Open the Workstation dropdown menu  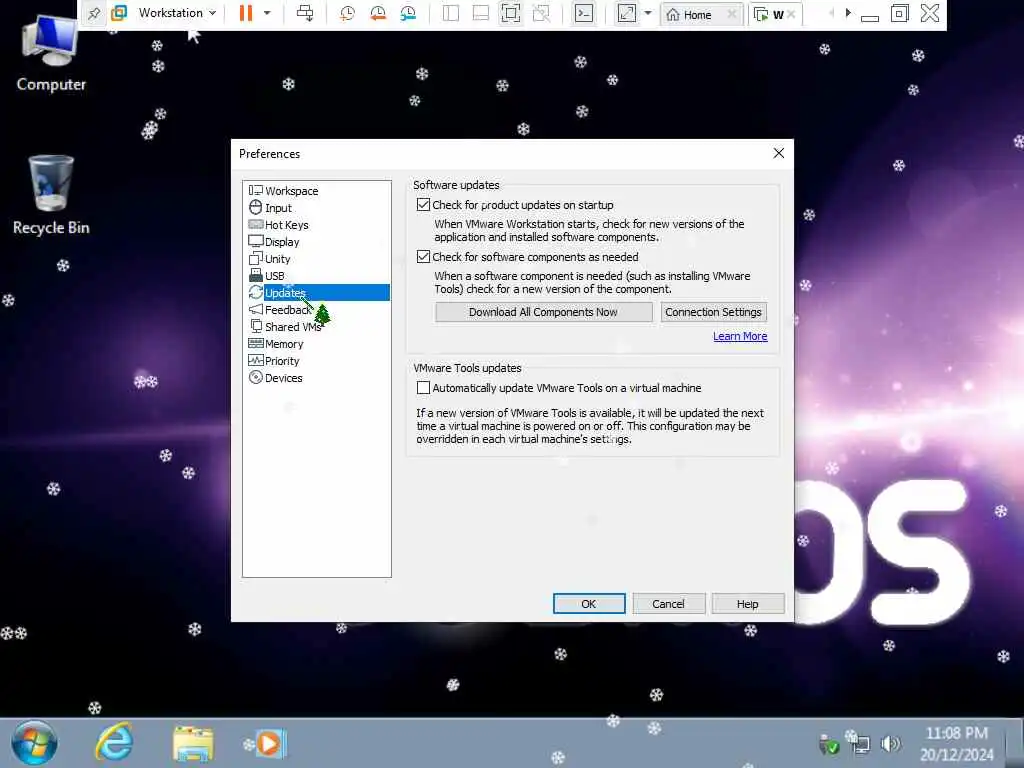coord(177,13)
